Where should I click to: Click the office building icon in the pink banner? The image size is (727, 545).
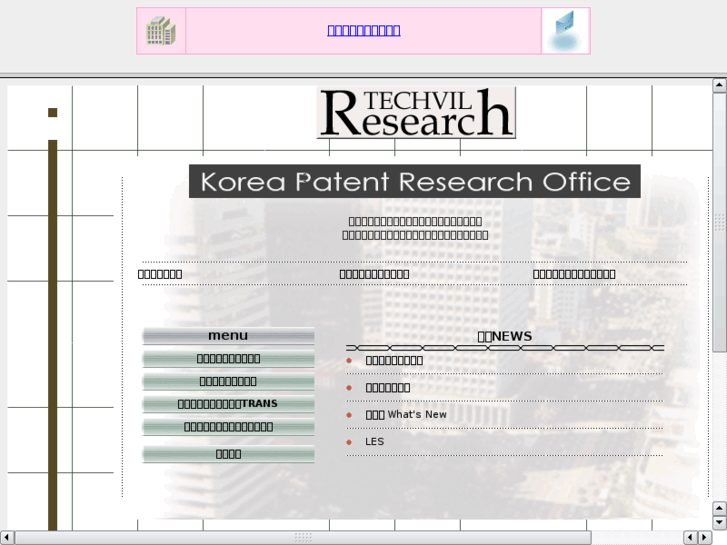tap(161, 31)
